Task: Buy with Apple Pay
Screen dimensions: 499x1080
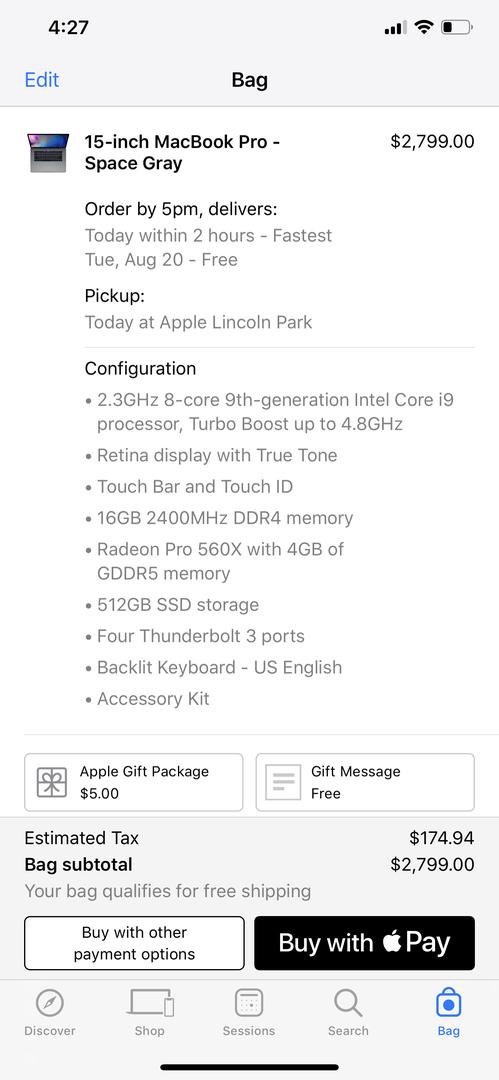Action: 365,943
